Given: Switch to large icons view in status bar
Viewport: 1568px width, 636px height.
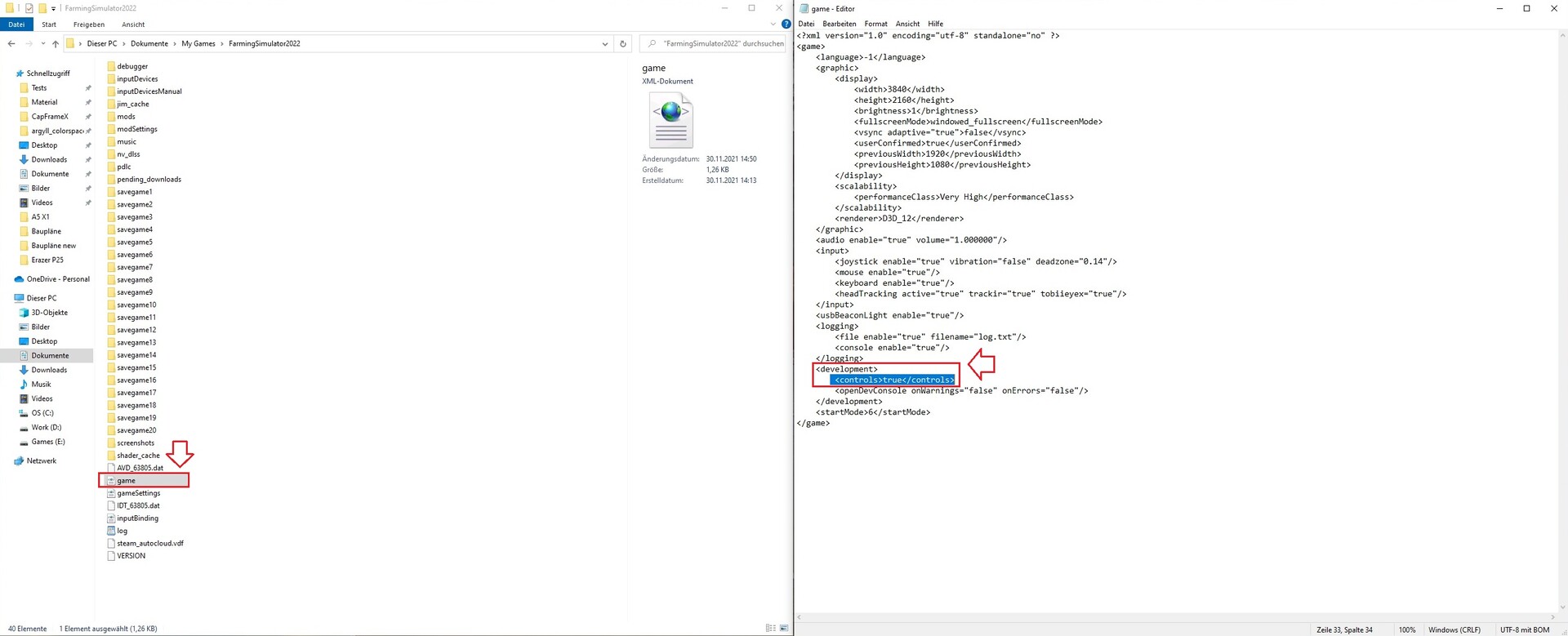Looking at the screenshot, I should [784, 629].
